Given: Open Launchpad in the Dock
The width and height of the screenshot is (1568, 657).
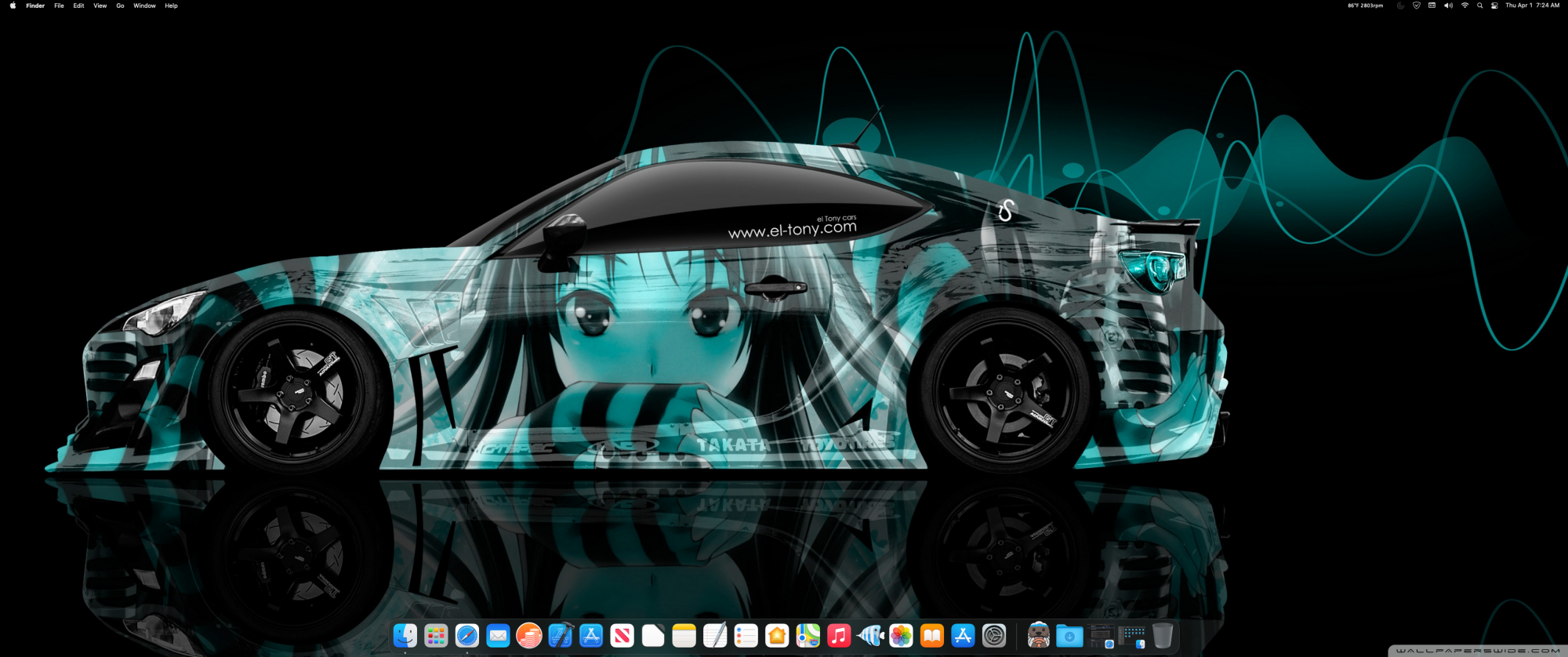Looking at the screenshot, I should (x=436, y=636).
